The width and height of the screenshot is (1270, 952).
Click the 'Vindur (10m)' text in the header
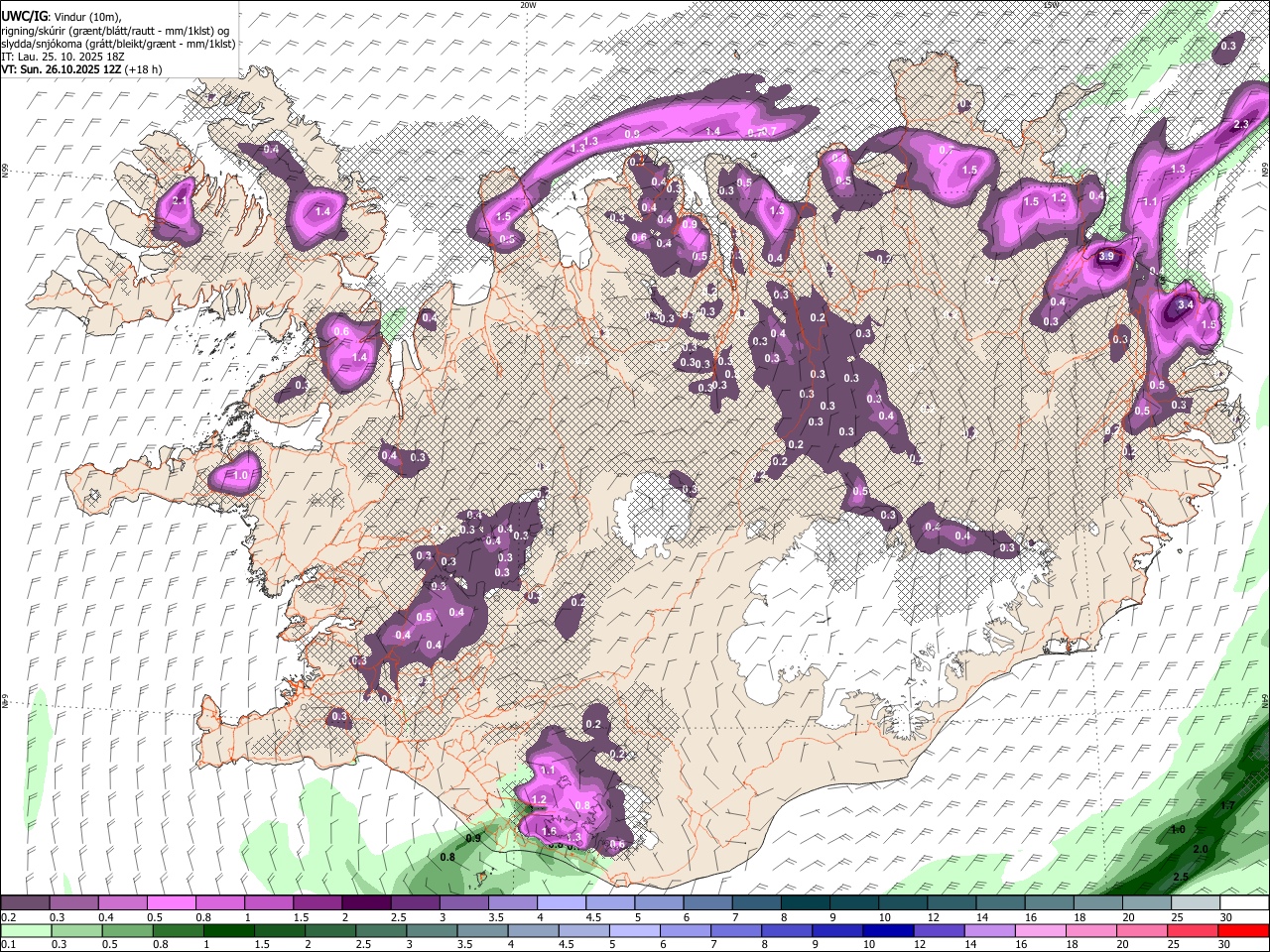[88, 17]
